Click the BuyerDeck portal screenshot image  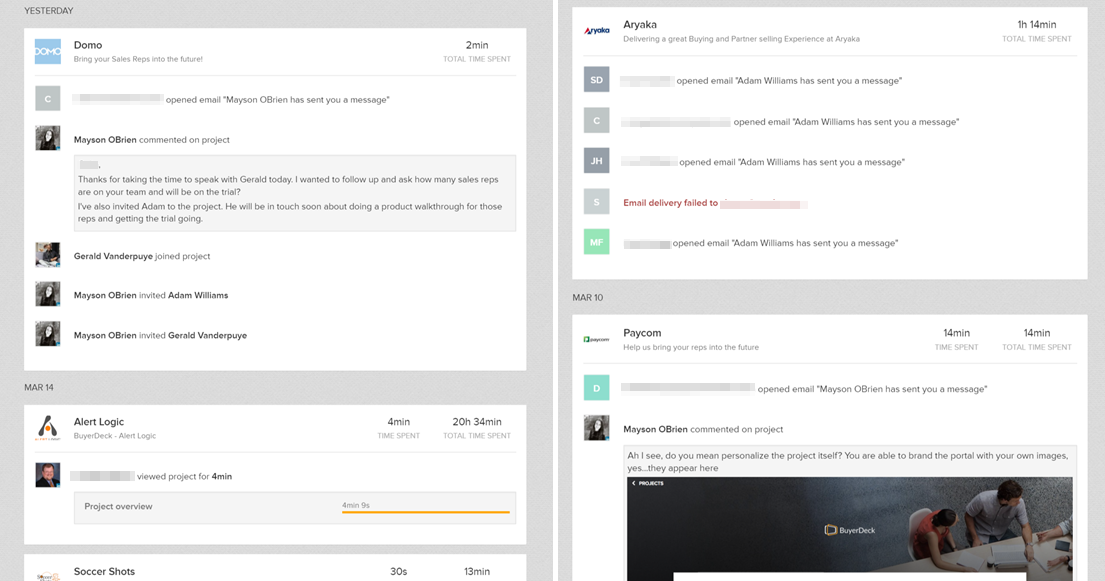pos(850,529)
